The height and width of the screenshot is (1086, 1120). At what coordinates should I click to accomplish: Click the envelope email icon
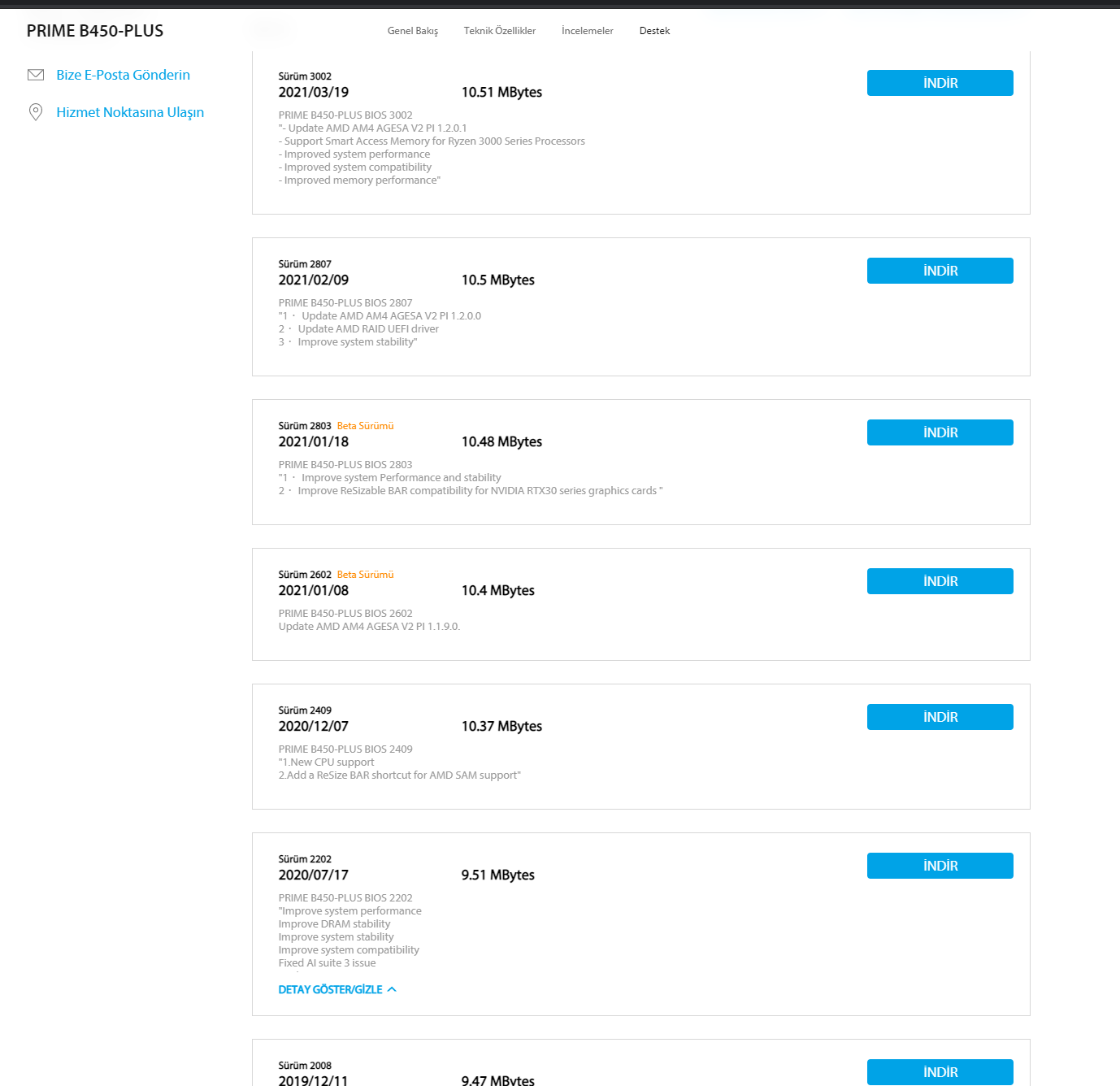pyautogui.click(x=36, y=75)
